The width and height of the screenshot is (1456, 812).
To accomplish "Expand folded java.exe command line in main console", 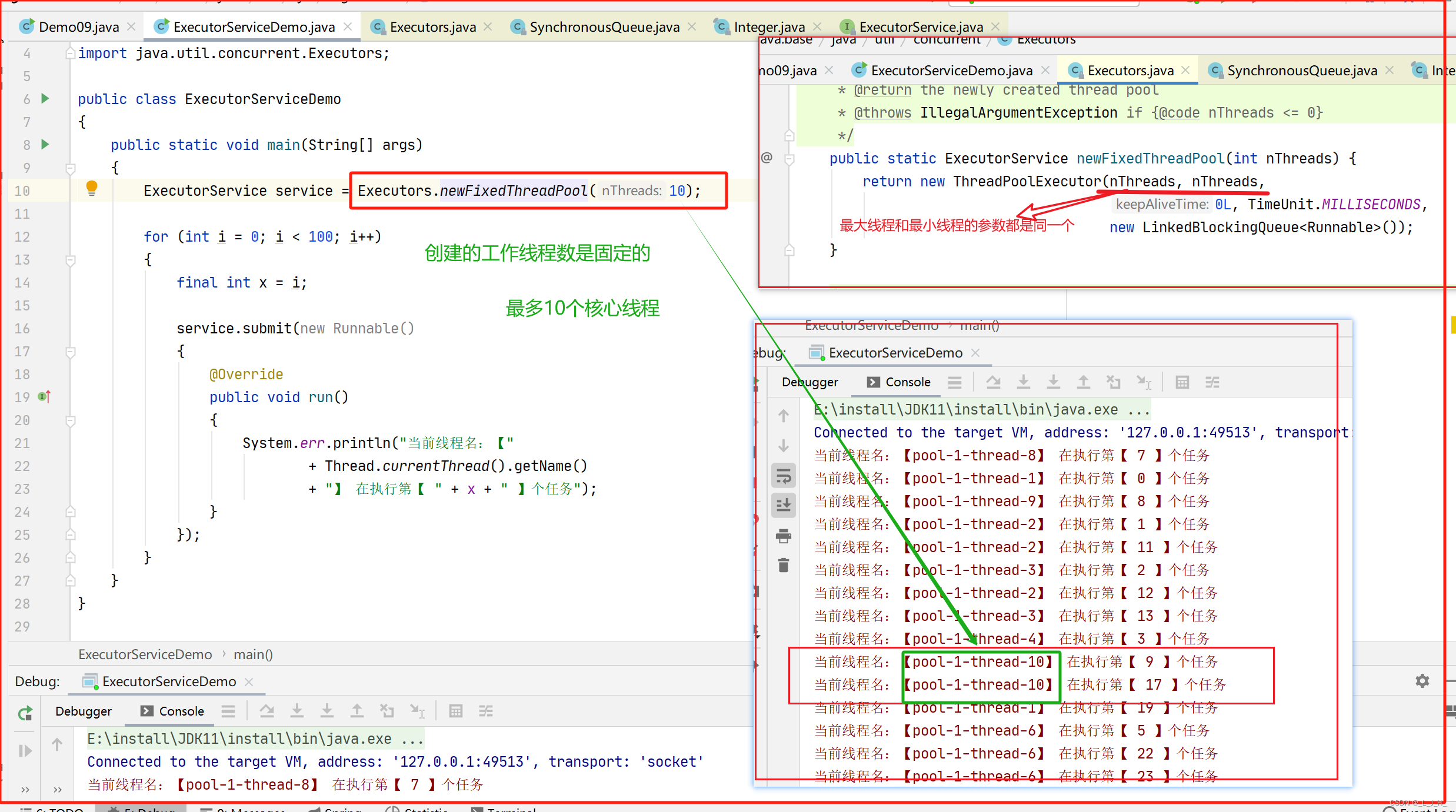I will point(255,739).
